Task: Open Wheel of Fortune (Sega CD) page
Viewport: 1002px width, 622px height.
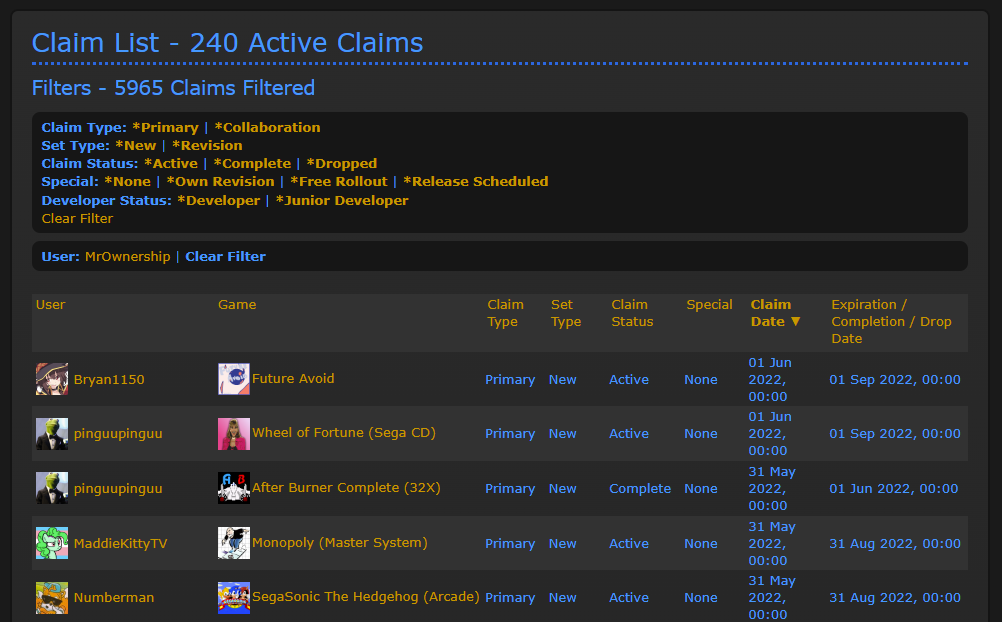Action: [344, 433]
